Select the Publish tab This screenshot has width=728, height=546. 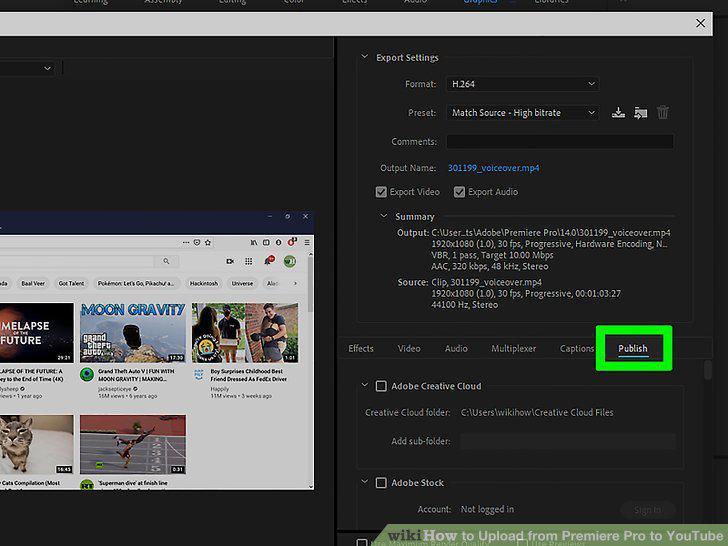coord(633,349)
